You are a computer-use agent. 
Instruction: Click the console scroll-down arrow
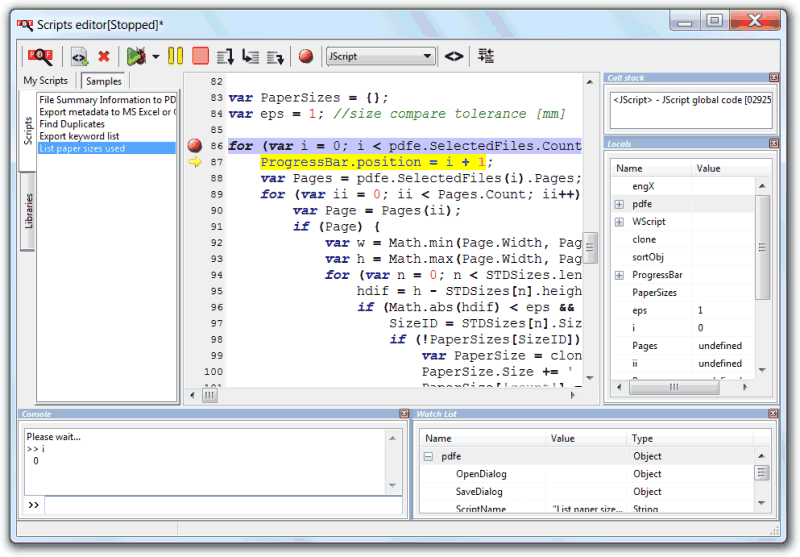(392, 485)
